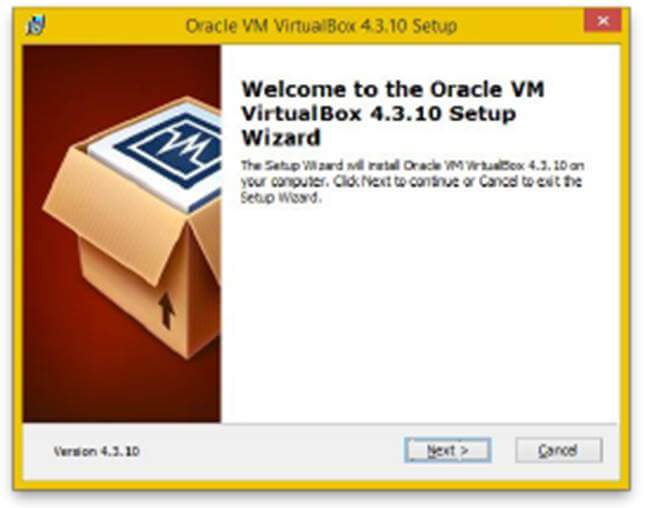The width and height of the screenshot is (650, 508).
Task: Click the Next > button
Action: (448, 450)
